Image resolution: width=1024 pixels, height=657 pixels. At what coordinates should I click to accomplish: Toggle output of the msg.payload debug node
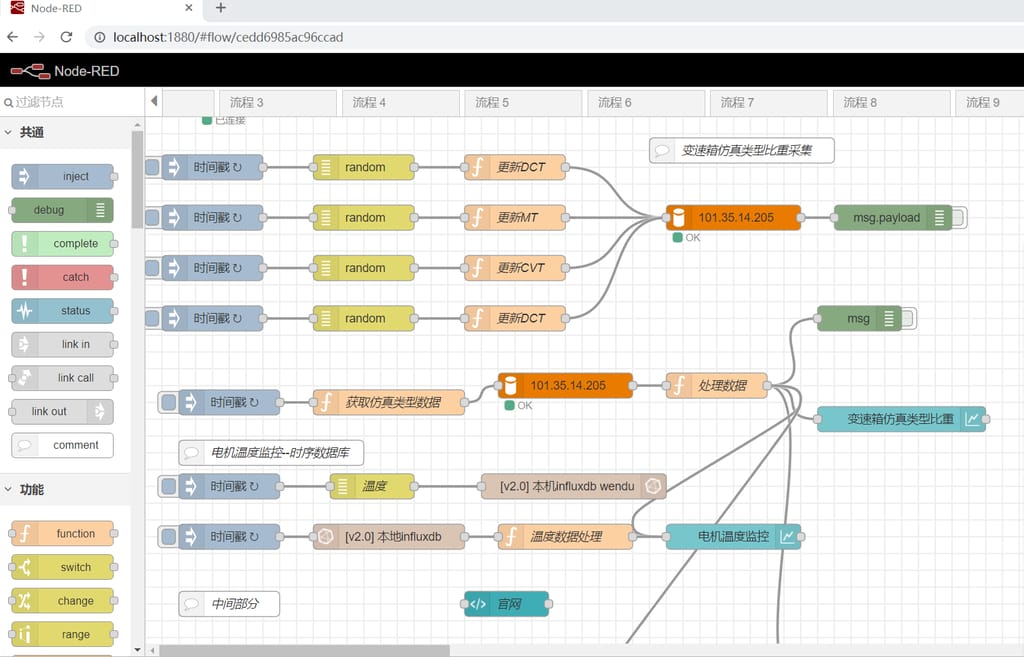(959, 217)
